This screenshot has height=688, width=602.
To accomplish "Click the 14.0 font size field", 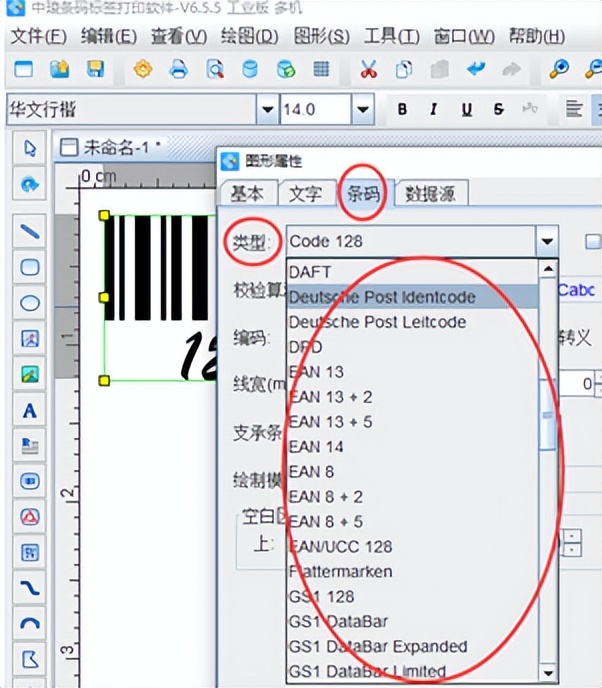I will [316, 109].
